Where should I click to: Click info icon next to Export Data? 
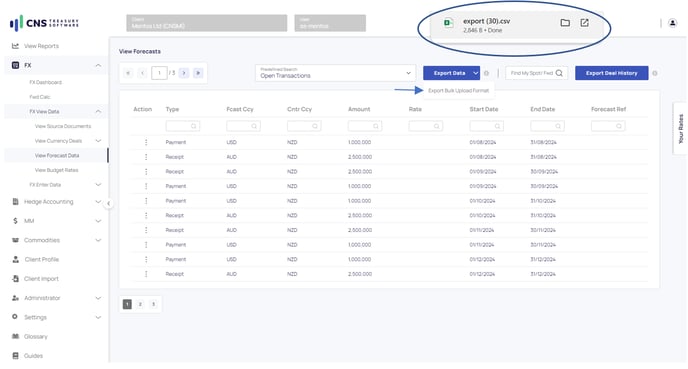click(x=486, y=74)
